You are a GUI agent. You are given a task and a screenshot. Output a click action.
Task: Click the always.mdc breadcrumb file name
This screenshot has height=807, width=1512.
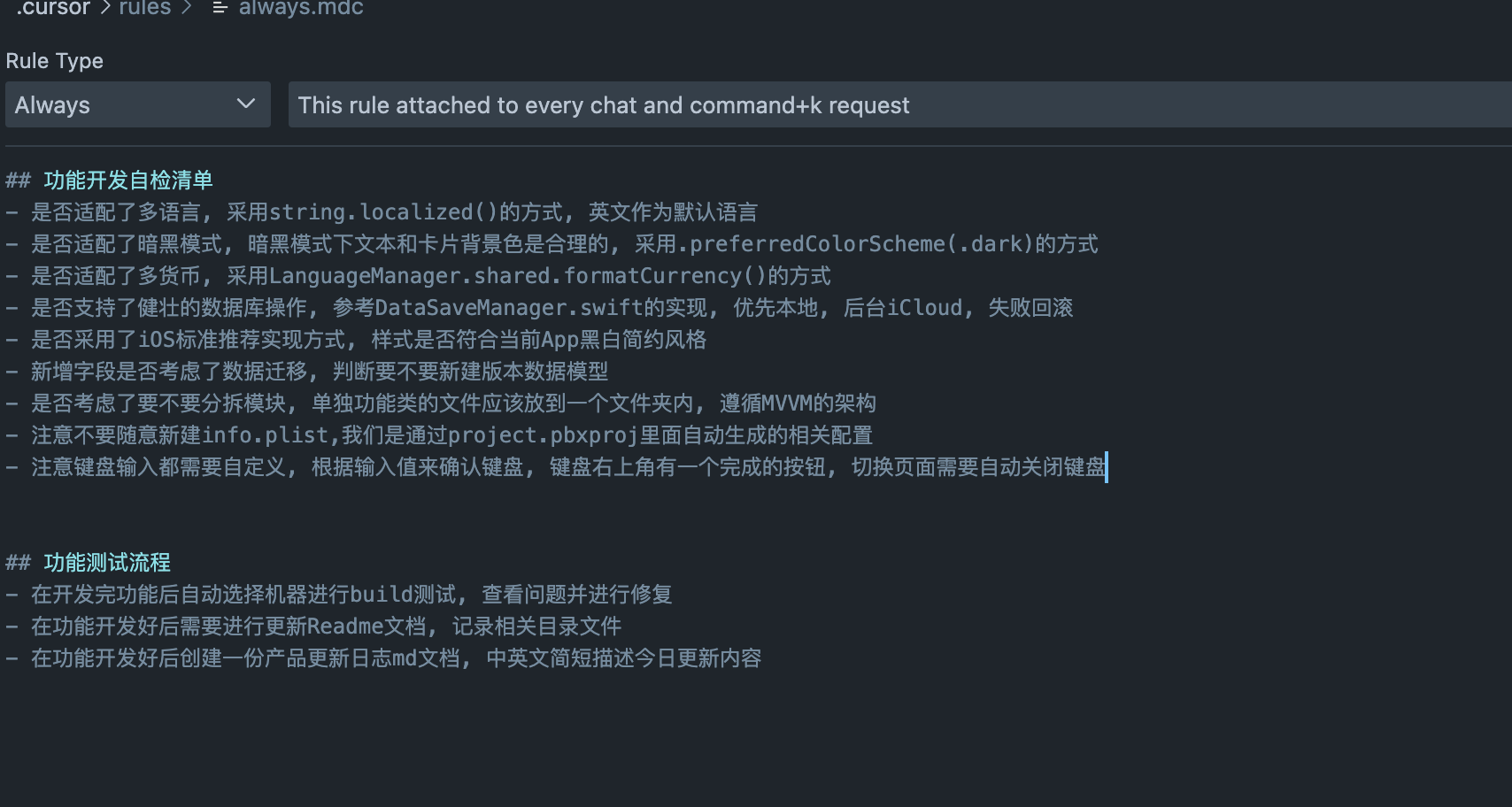[x=301, y=8]
